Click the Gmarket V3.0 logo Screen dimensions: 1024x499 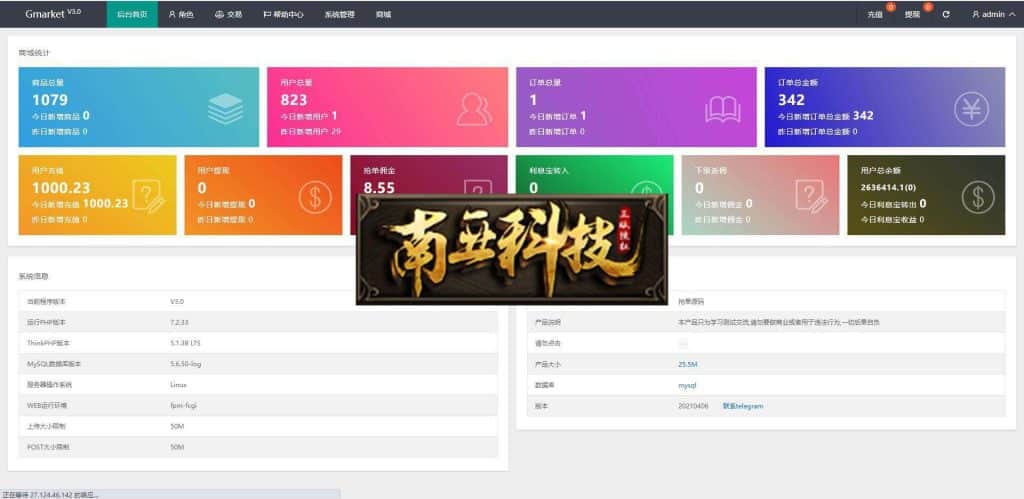click(53, 14)
